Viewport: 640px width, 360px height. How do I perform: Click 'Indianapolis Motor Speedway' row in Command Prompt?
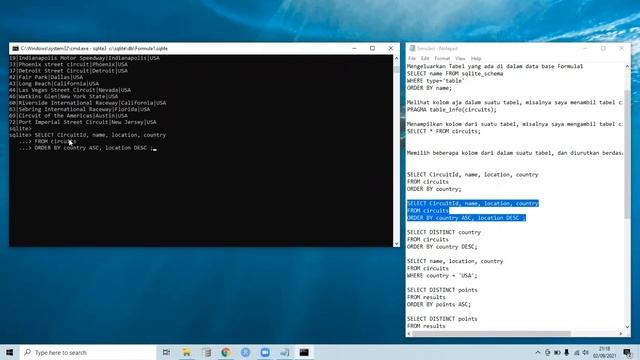pos(84,58)
